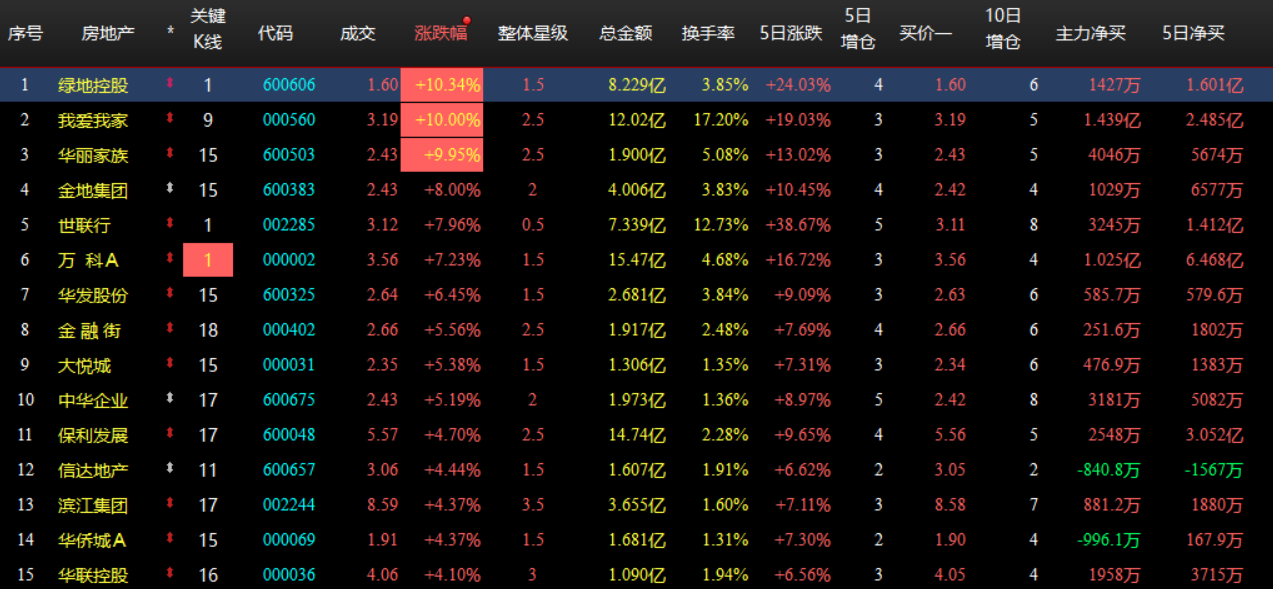Viewport: 1273px width, 589px height.
Task: Click the red marker icon beside 我爱我家
Action: tap(170, 120)
